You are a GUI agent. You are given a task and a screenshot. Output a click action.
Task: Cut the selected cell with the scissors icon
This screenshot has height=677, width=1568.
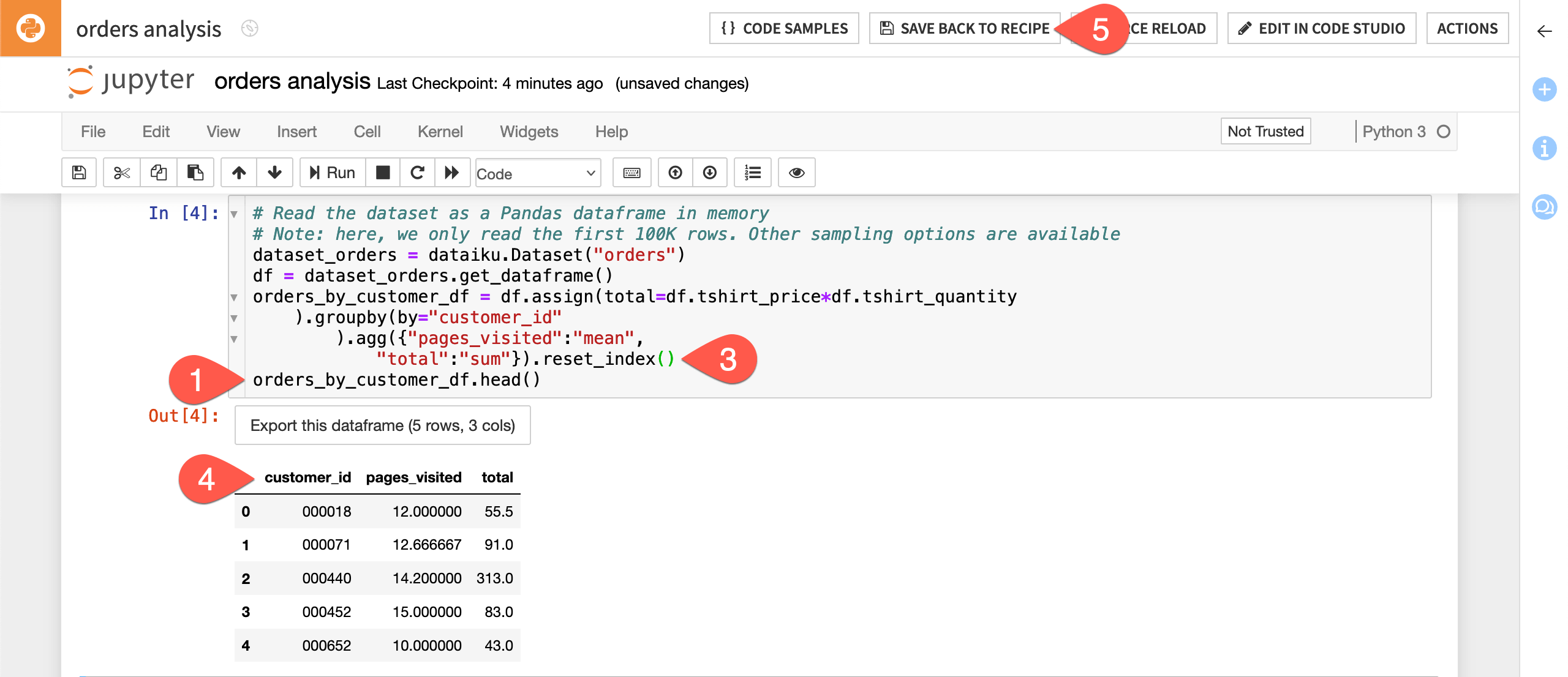tap(121, 173)
